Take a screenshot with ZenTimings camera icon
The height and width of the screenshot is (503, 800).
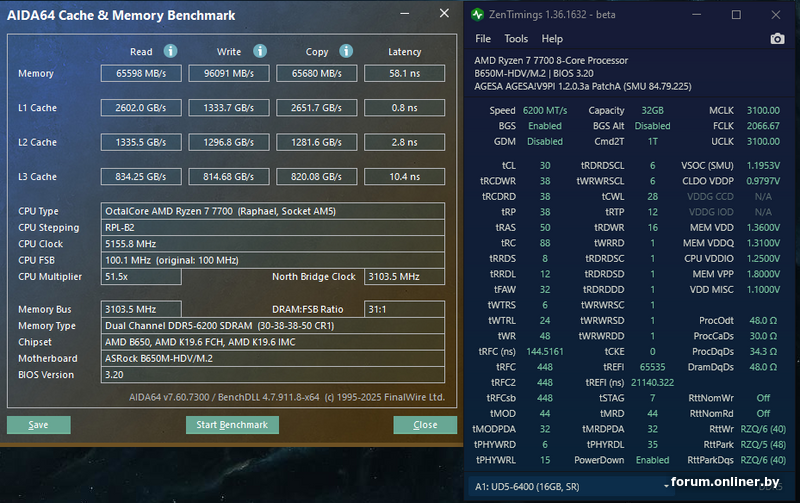click(777, 39)
